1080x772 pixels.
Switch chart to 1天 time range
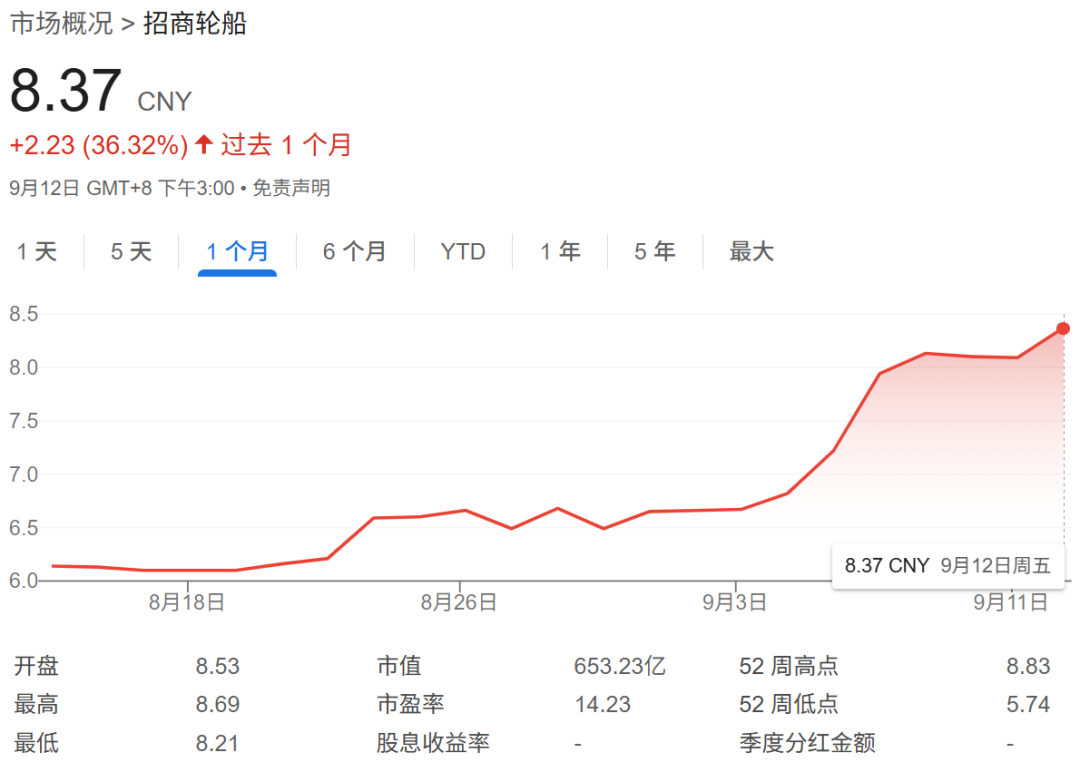(x=38, y=252)
